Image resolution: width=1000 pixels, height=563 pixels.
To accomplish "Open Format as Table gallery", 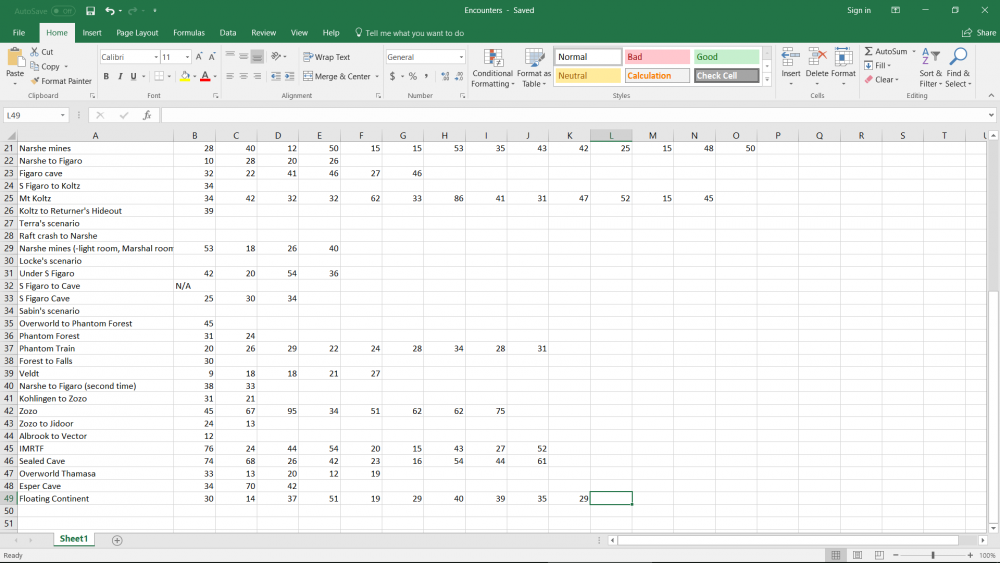I will (x=533, y=68).
